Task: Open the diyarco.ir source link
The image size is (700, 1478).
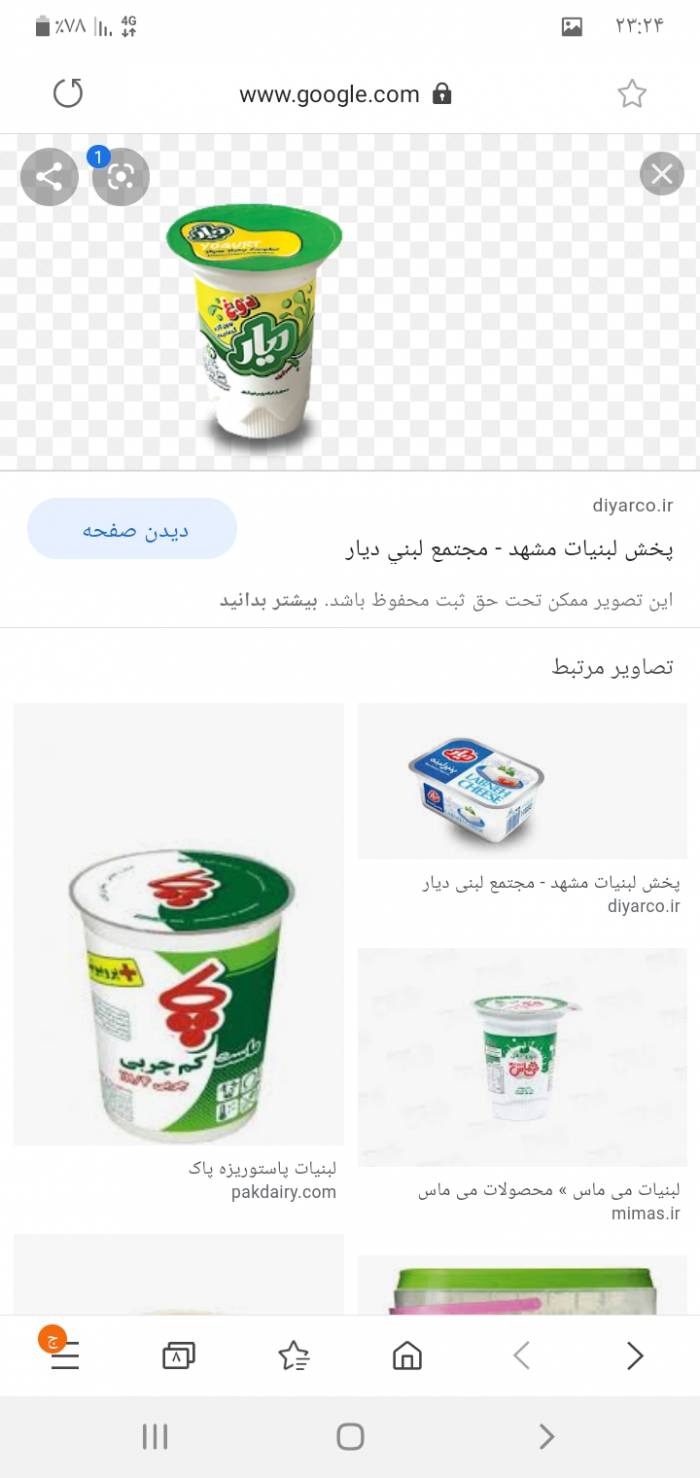Action: (632, 506)
